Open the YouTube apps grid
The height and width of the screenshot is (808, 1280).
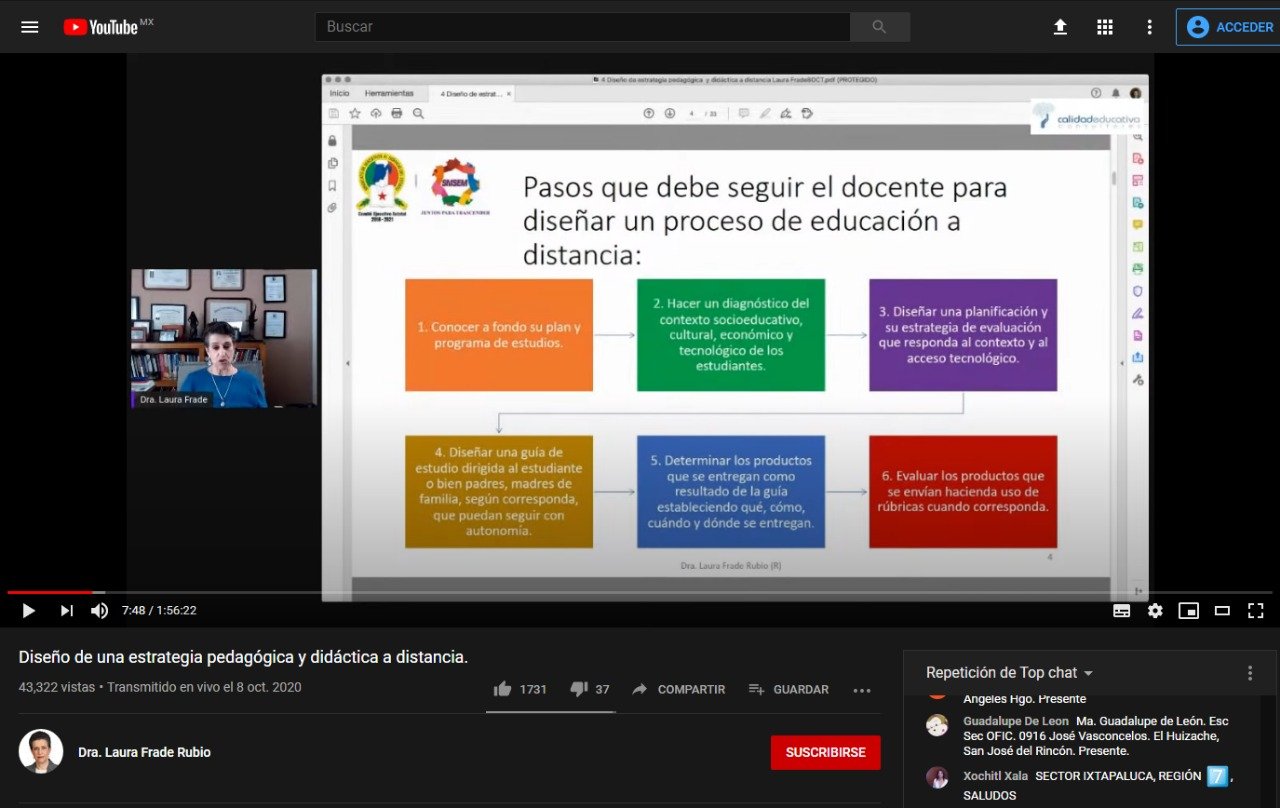pyautogui.click(x=1105, y=27)
